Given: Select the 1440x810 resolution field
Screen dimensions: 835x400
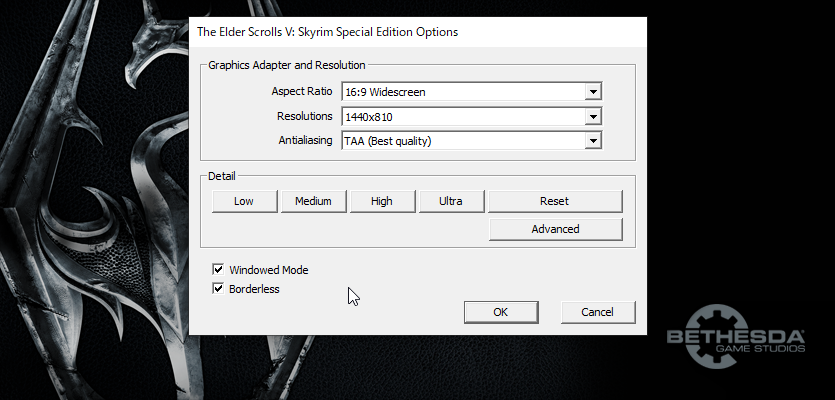Looking at the screenshot, I should 472,117.
